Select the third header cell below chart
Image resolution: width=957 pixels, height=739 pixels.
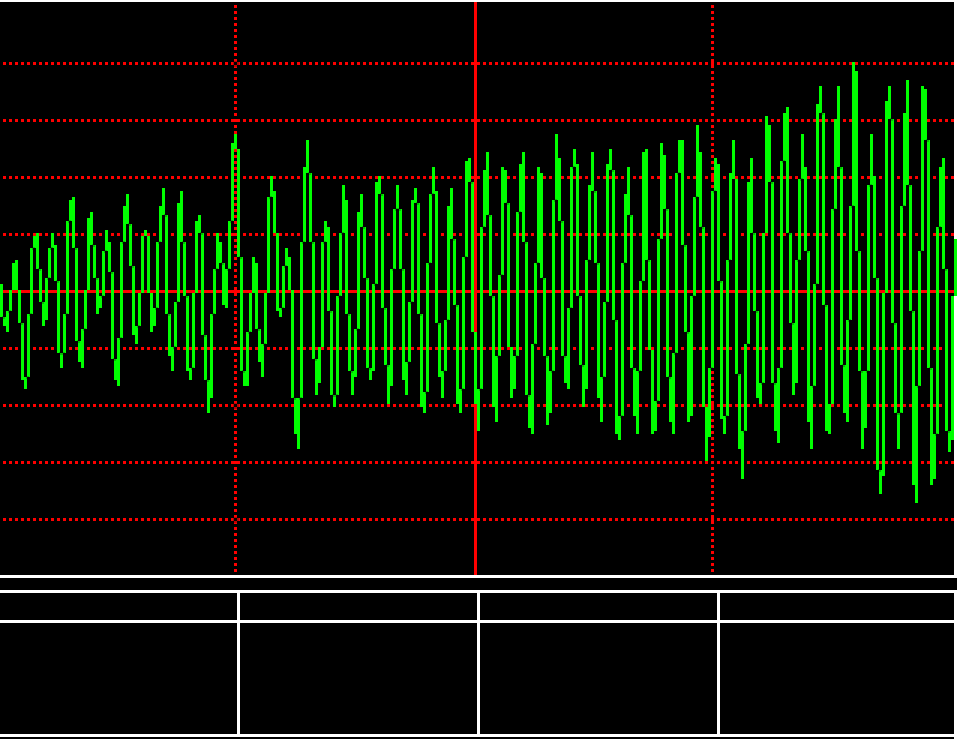point(598,606)
